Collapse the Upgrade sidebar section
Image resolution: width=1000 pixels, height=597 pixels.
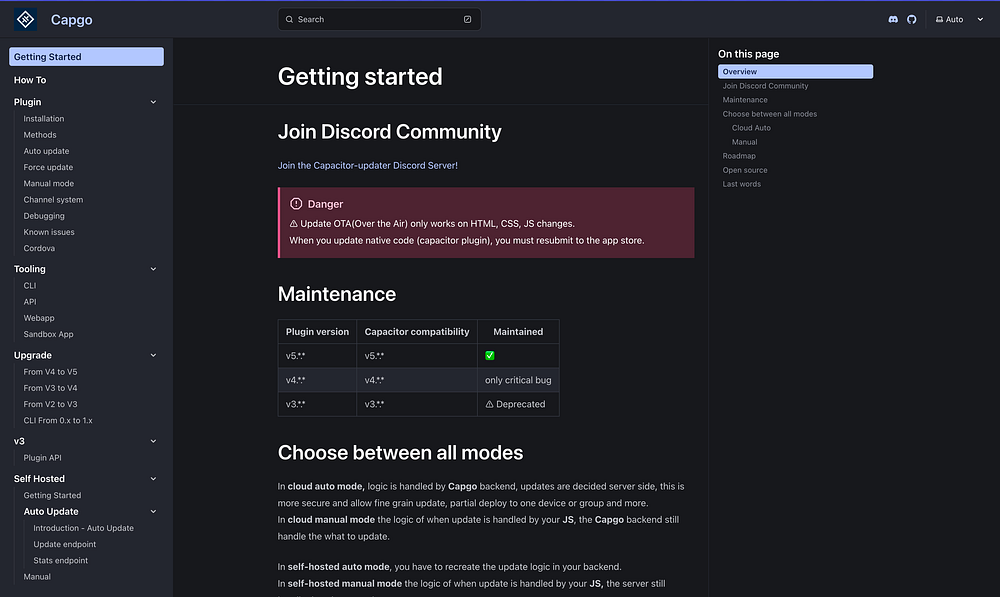point(153,355)
